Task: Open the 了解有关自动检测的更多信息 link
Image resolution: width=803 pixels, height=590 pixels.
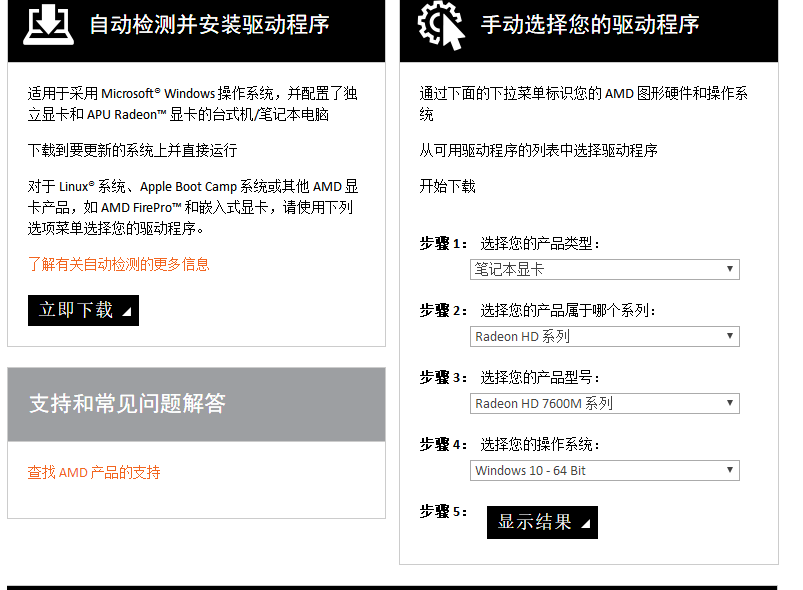Action: click(118, 264)
